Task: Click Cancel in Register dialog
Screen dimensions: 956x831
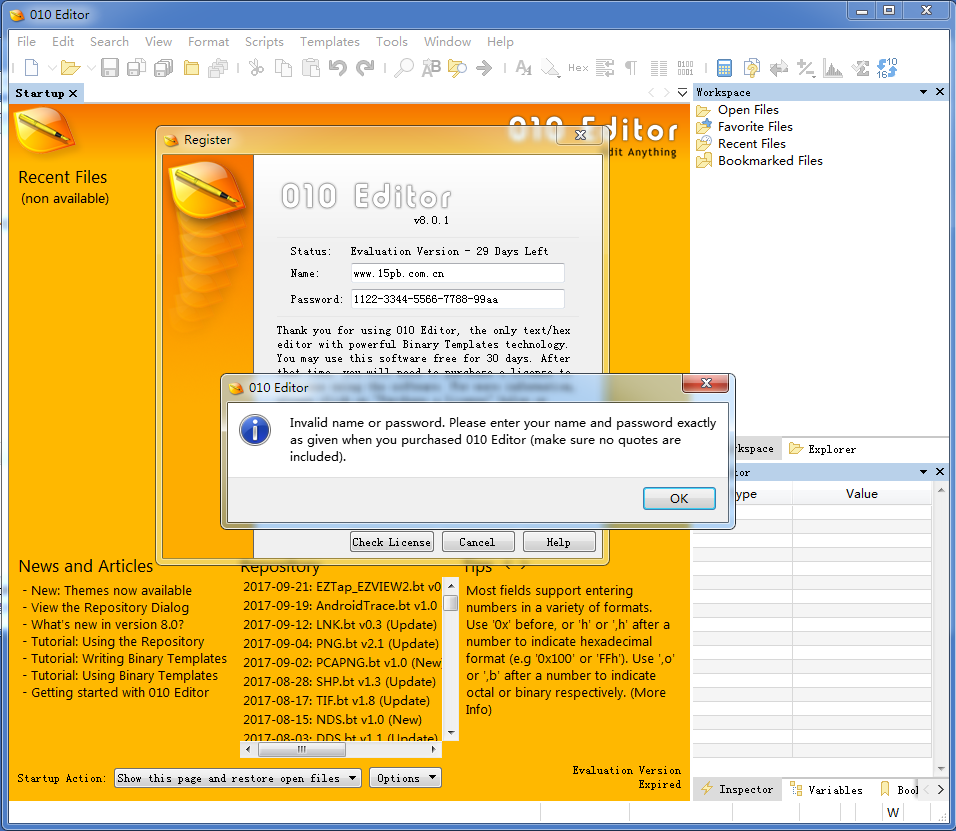Action: [477, 542]
